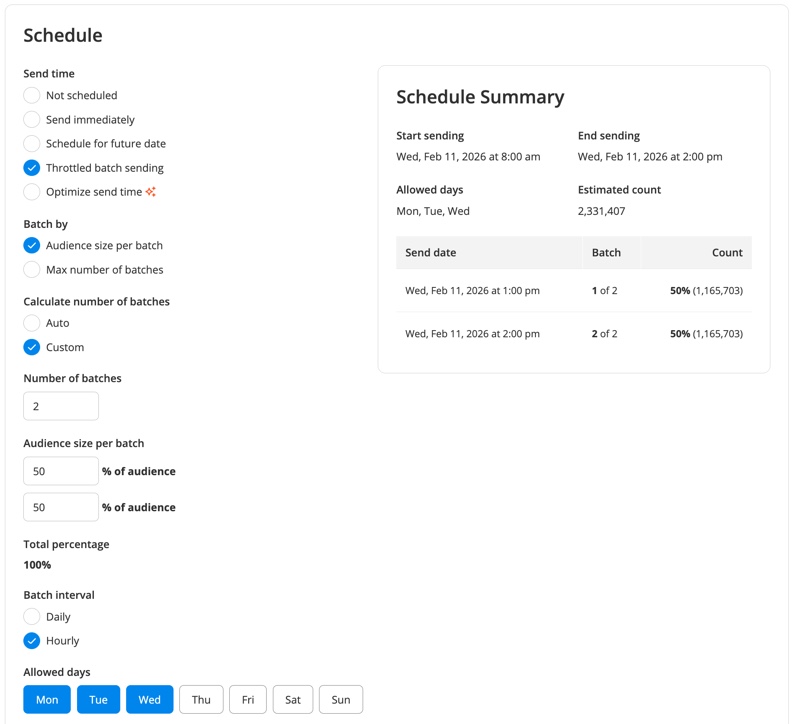This screenshot has width=800, height=724.
Task: Focus the Number of batches field
Action: (x=61, y=406)
